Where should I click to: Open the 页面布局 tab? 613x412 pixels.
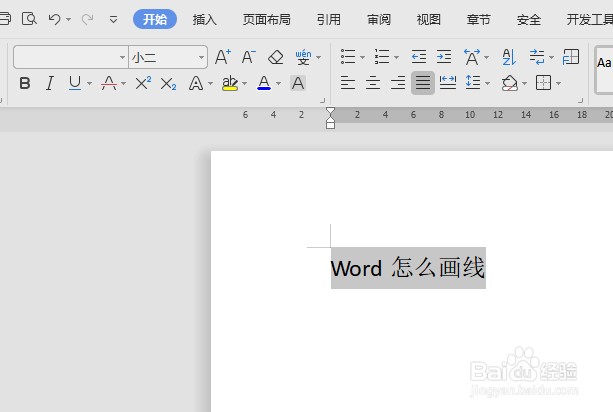pyautogui.click(x=267, y=19)
